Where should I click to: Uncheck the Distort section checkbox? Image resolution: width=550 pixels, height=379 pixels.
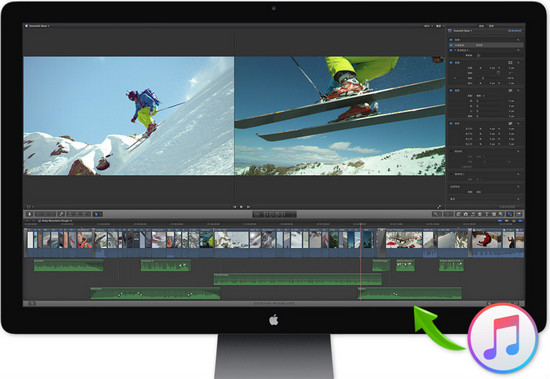coord(451,124)
